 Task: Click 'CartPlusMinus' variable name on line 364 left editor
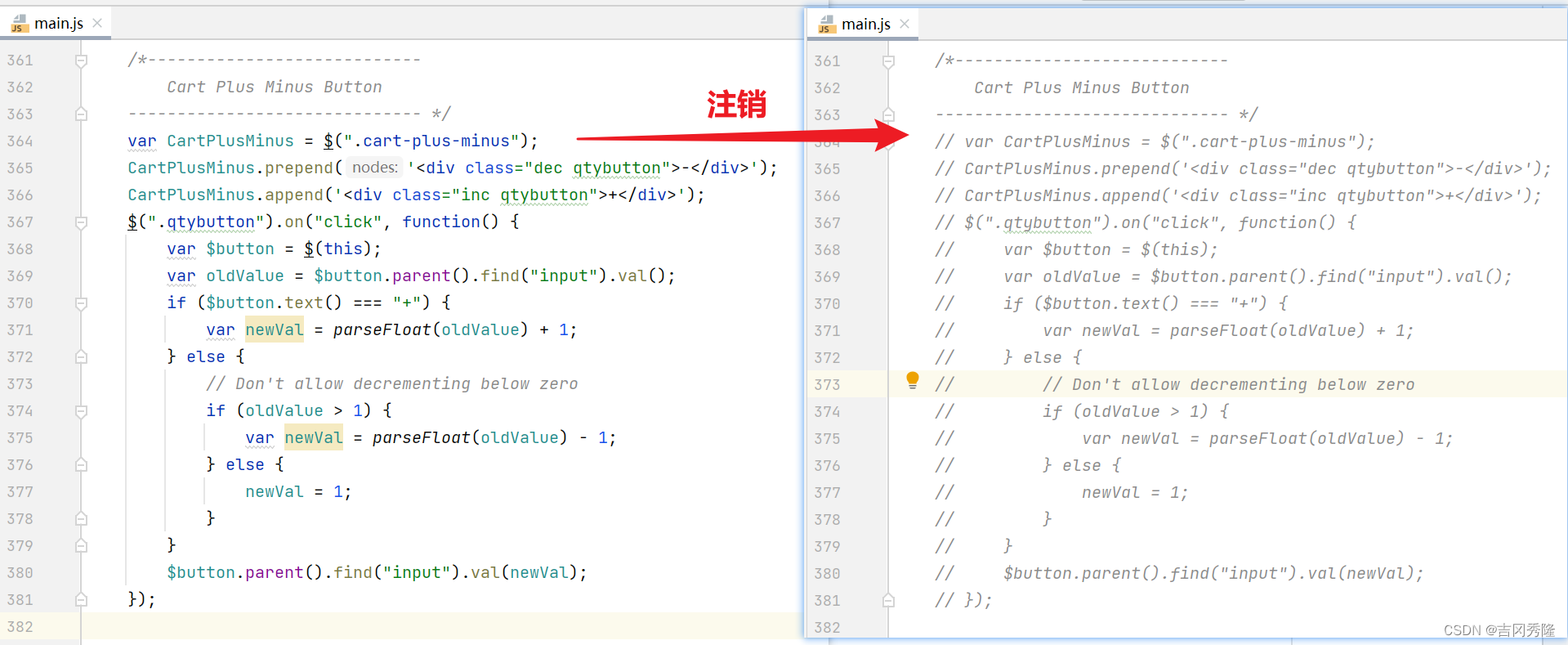click(230, 141)
